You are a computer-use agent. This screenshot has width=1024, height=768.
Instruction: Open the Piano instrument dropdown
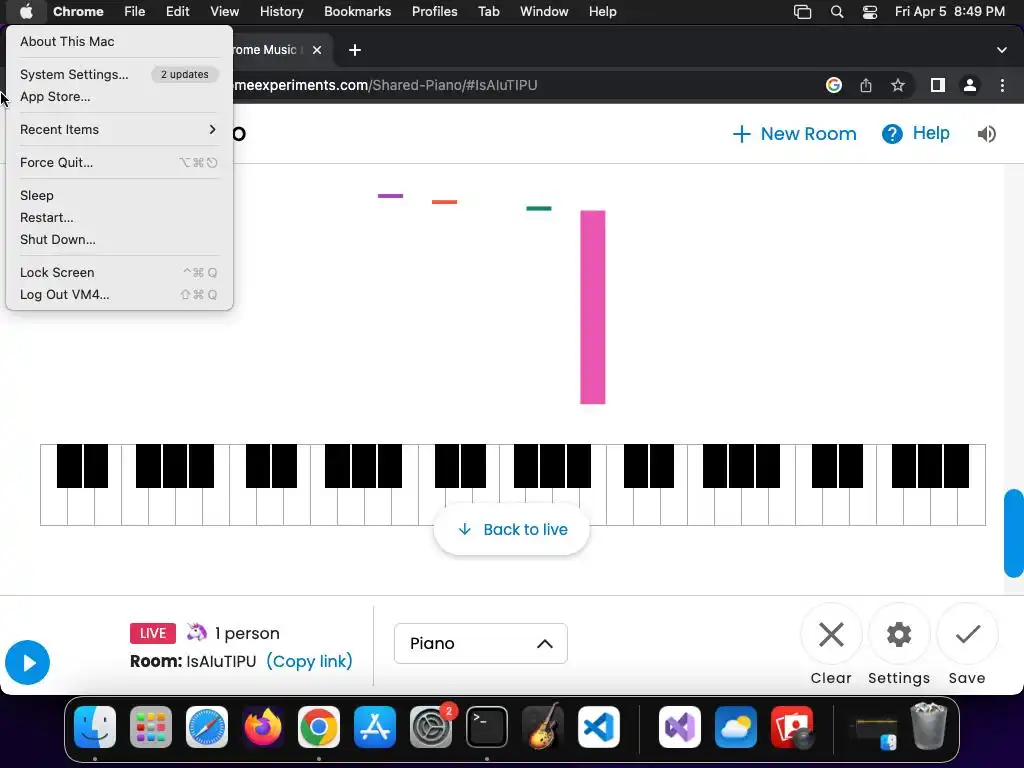pos(481,644)
